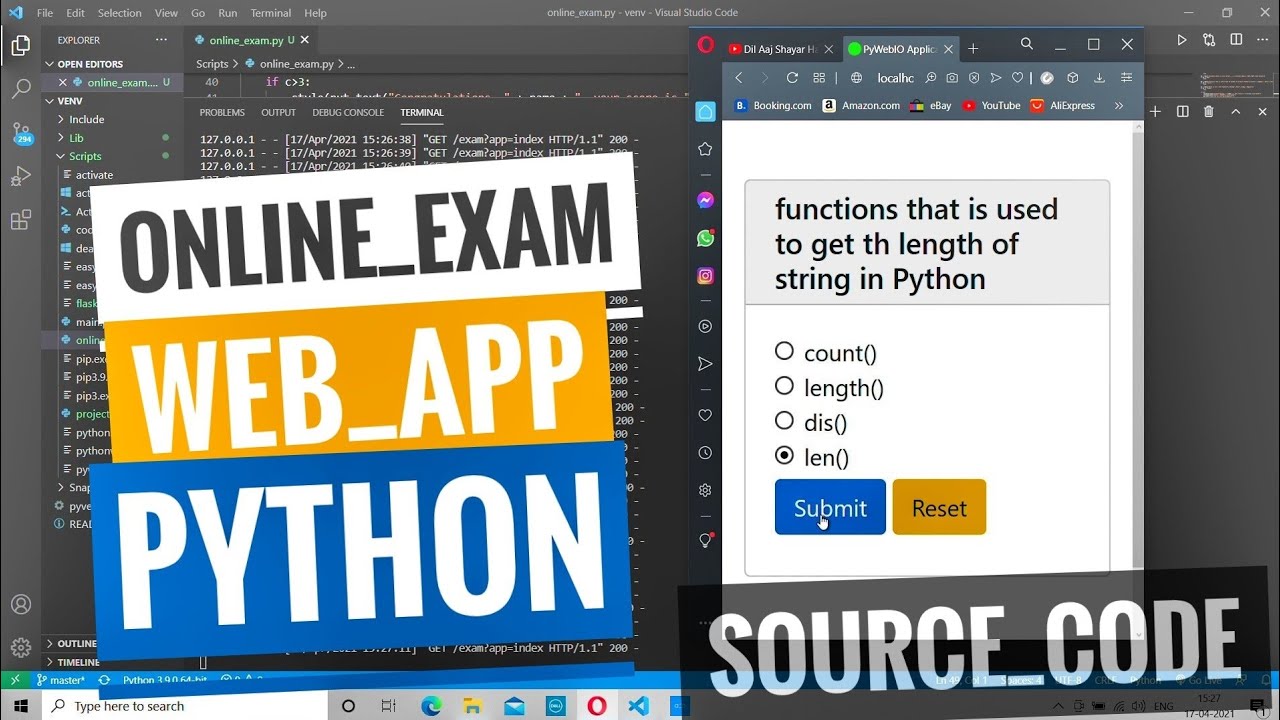Open the Terminal menu
Viewport: 1280px width, 720px height.
pos(270,13)
